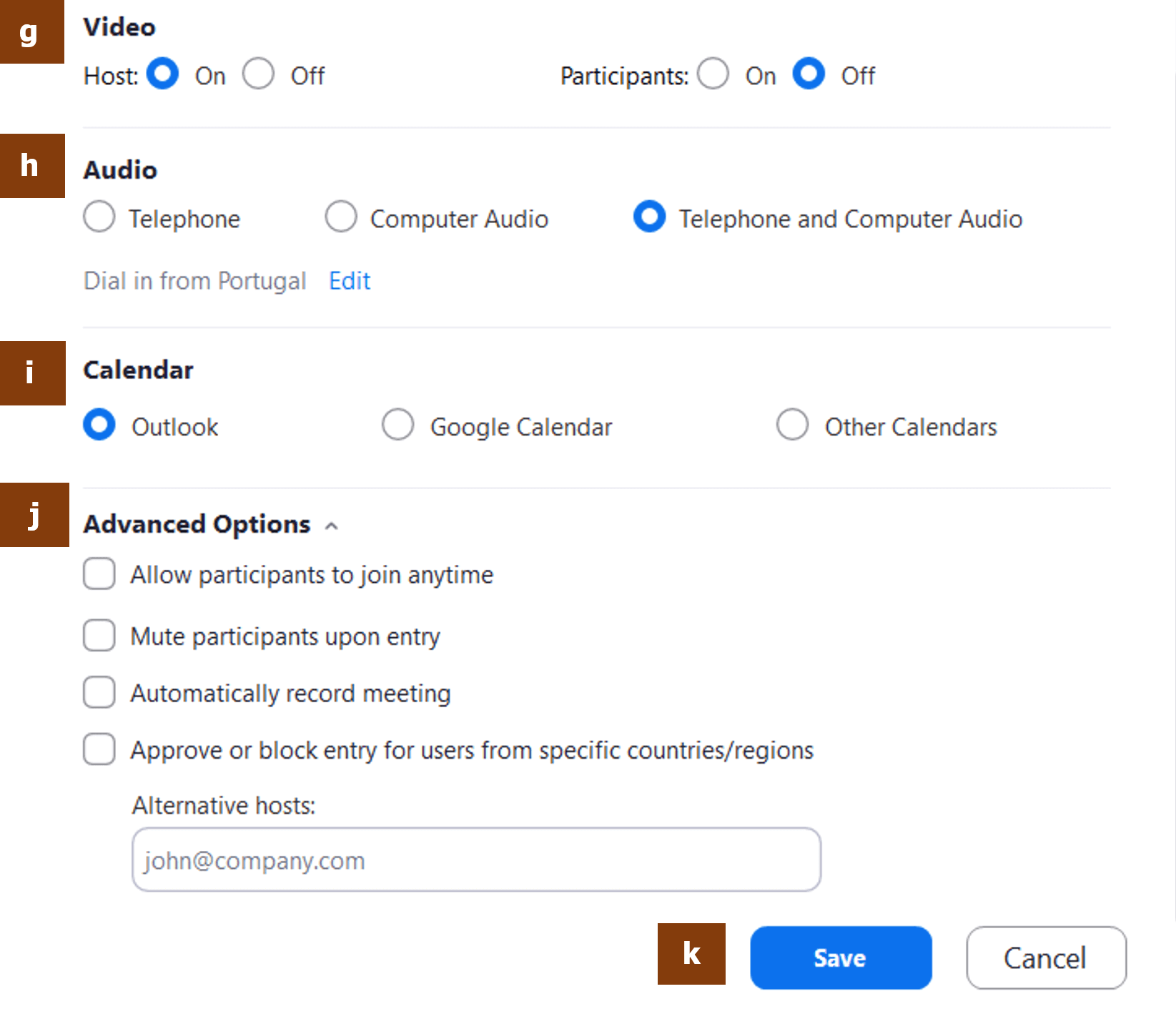This screenshot has height=1014, width=1176.
Task: Choose Computer Audio option
Action: click(x=341, y=217)
